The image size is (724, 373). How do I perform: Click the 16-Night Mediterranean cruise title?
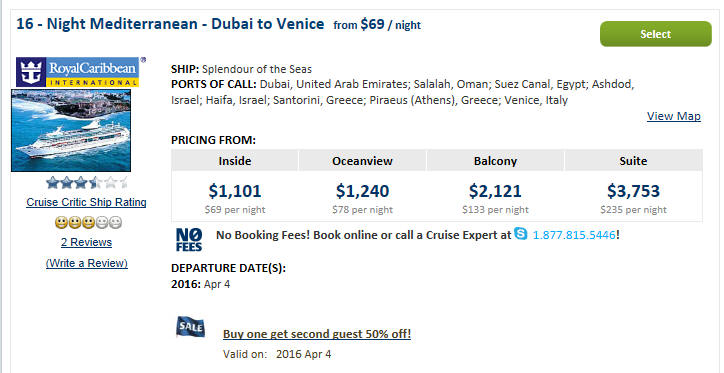[170, 24]
